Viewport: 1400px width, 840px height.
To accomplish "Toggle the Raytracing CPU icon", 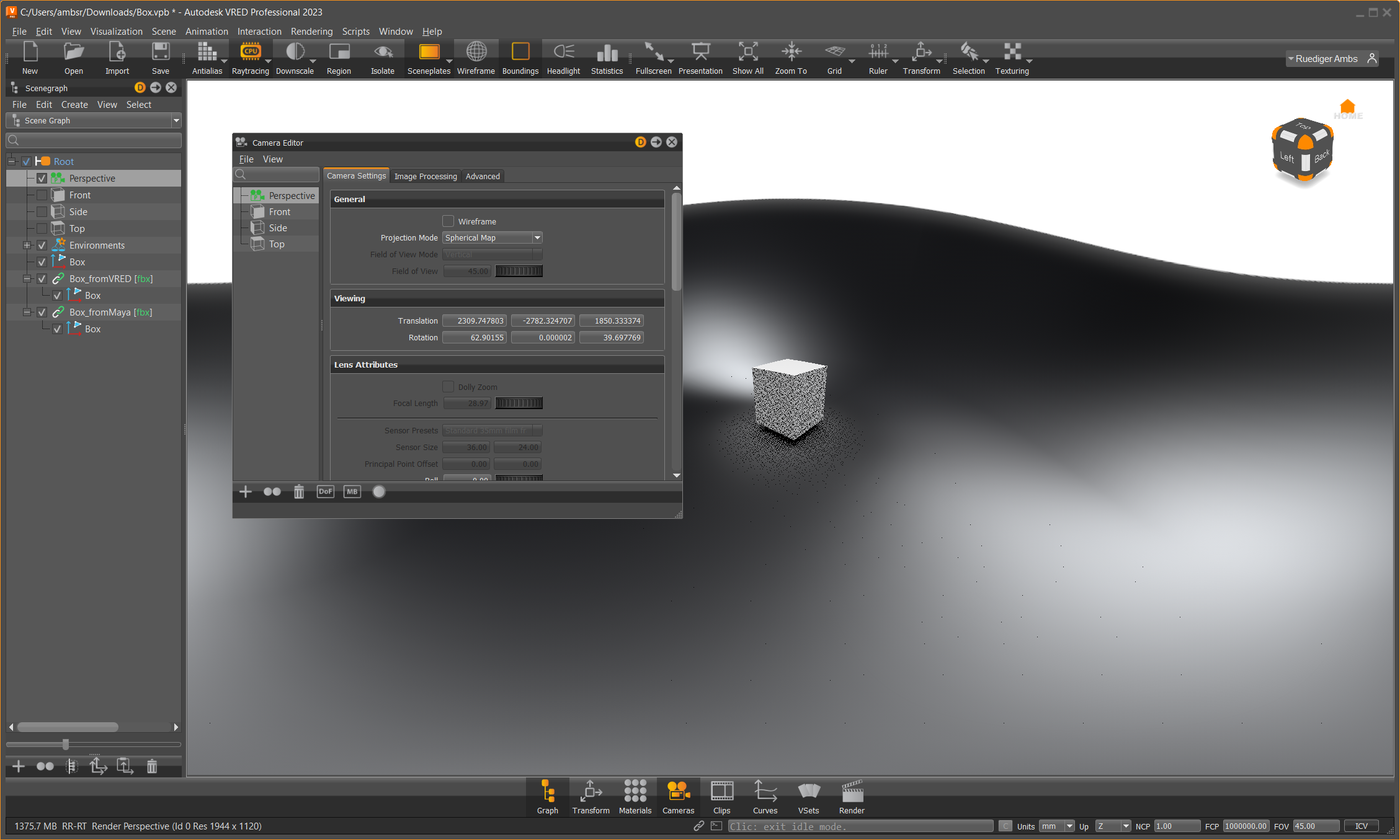I will [250, 52].
